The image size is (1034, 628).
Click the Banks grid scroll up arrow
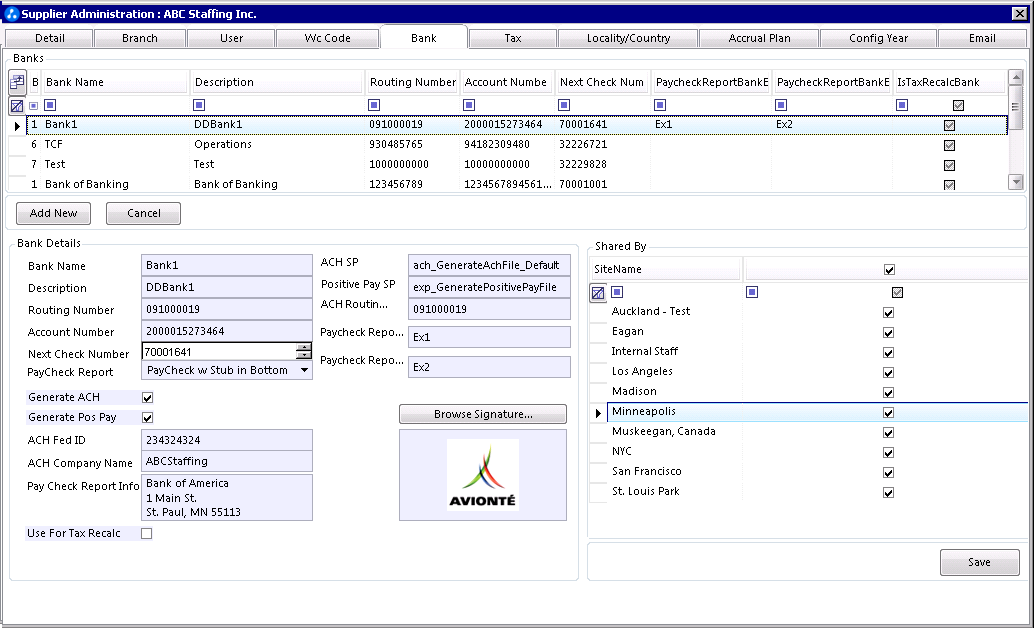(x=1016, y=77)
